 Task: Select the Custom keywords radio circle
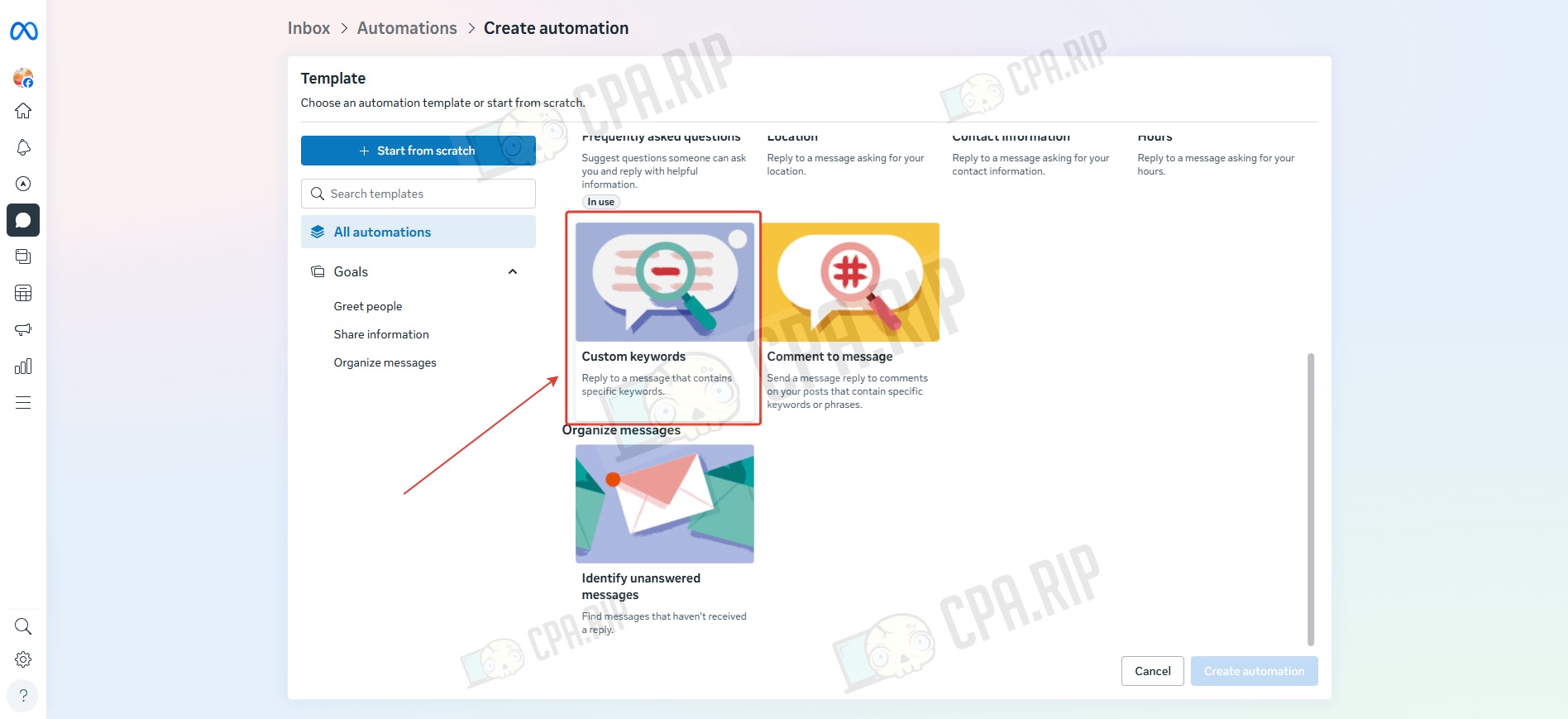(x=738, y=239)
